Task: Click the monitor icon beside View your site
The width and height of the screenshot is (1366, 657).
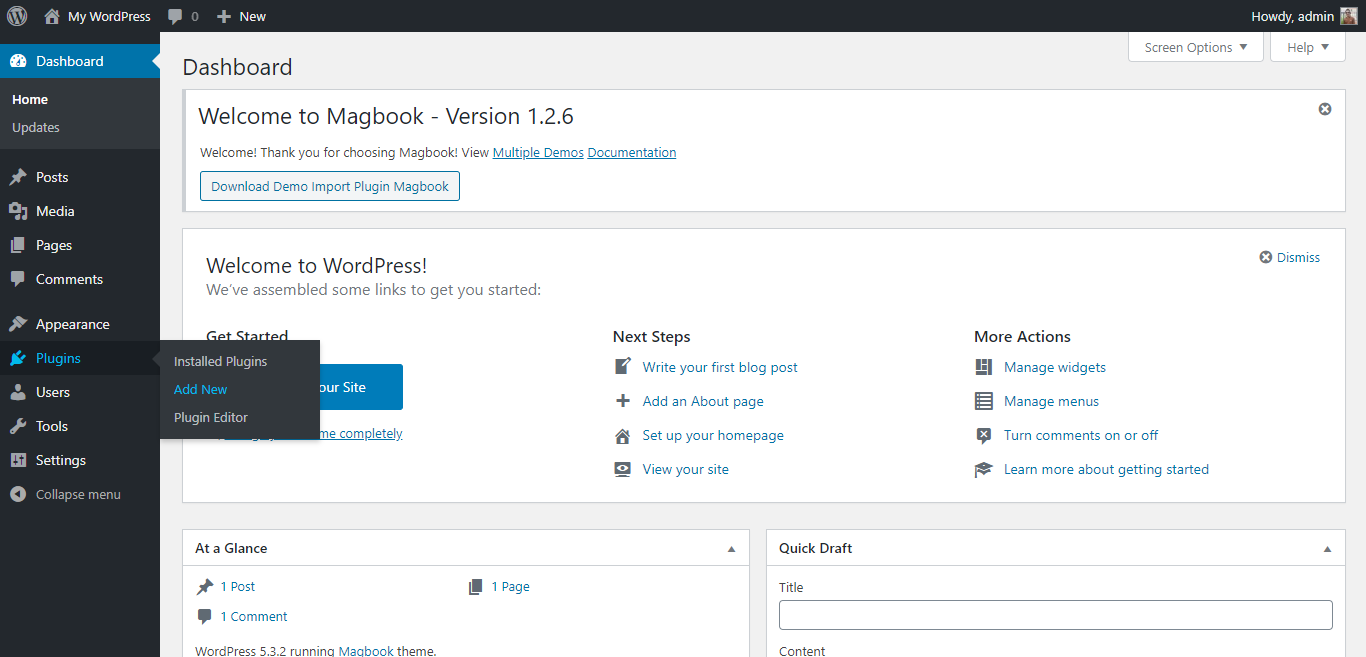Action: [623, 469]
